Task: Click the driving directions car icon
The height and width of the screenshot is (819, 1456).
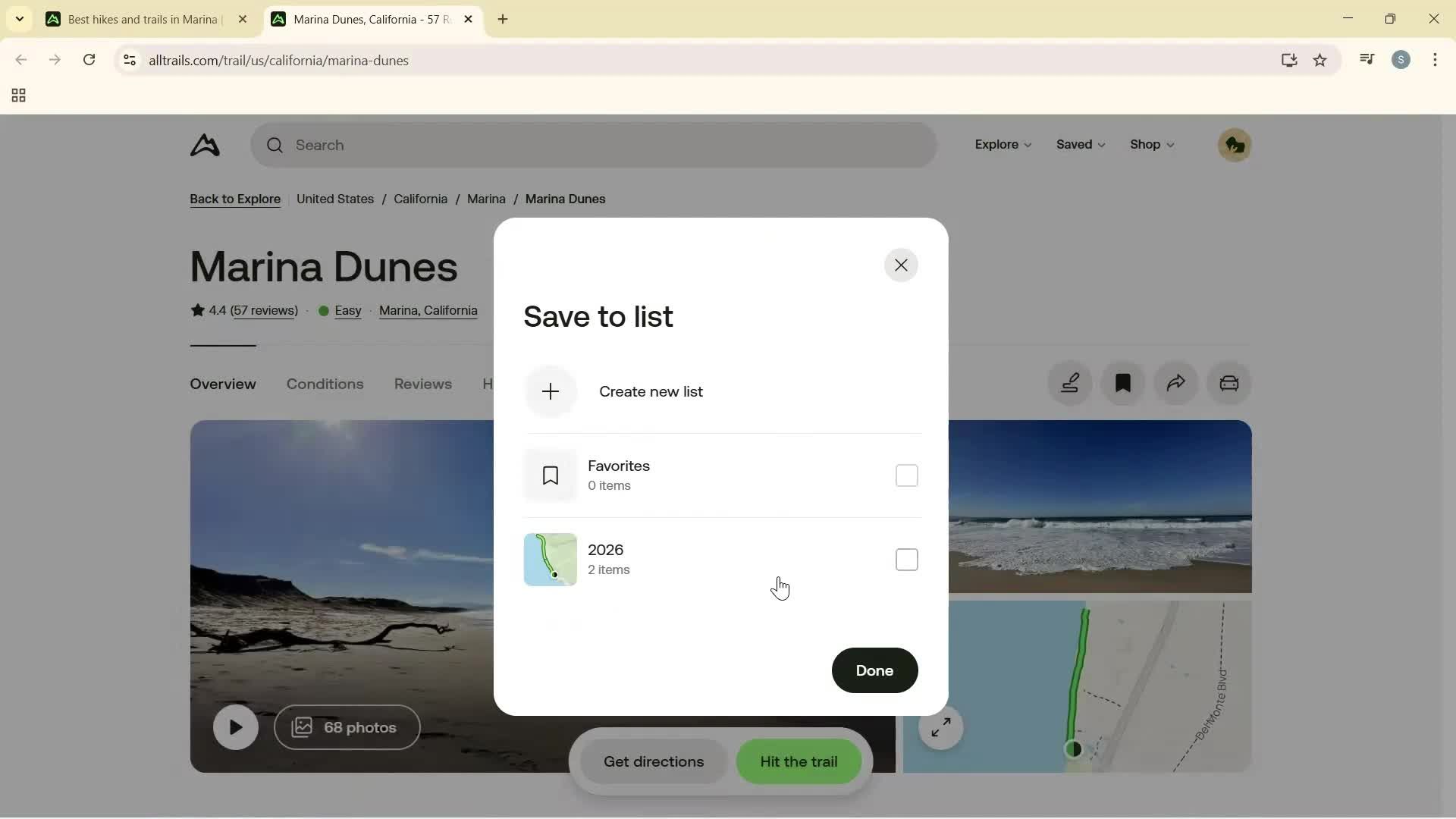Action: click(1228, 383)
